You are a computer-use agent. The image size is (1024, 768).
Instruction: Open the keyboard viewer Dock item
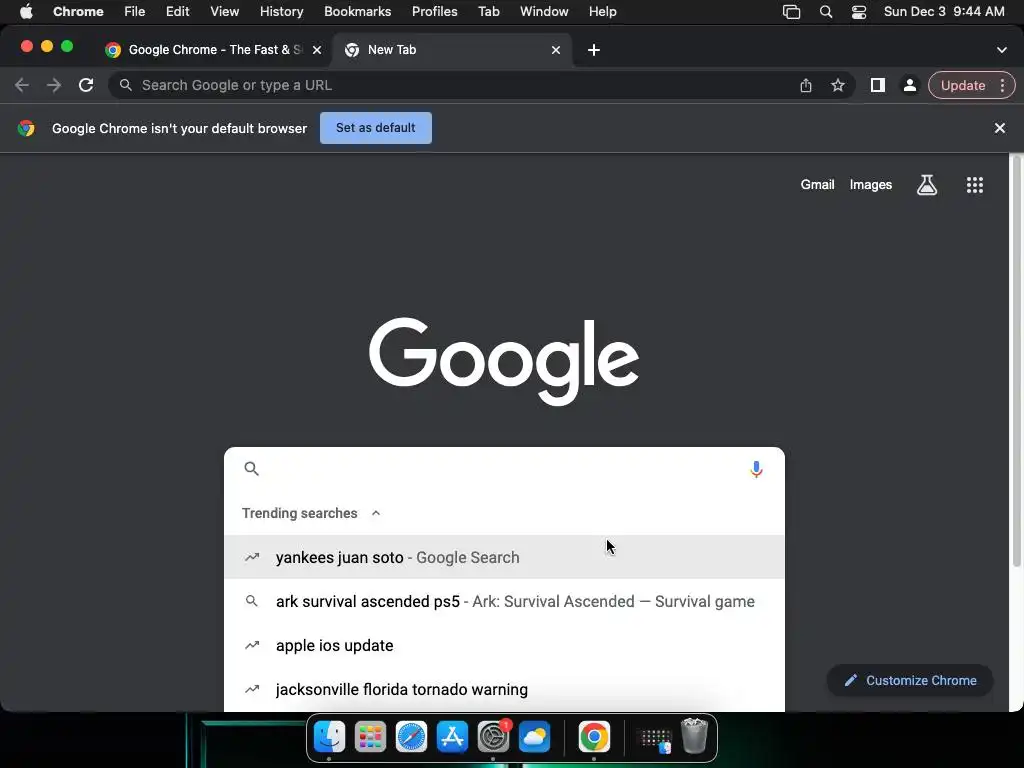[654, 739]
